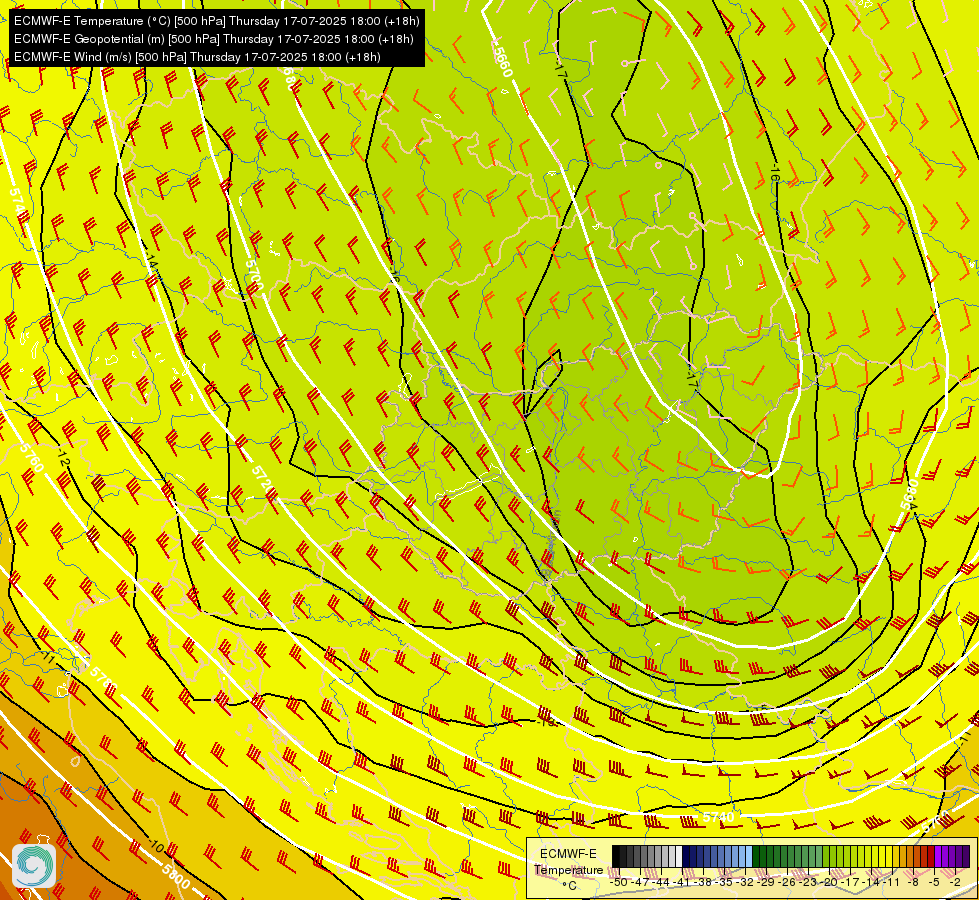The image size is (979, 900).
Task: Click the ECMWF-E title in the legend box
Action: pos(568,854)
